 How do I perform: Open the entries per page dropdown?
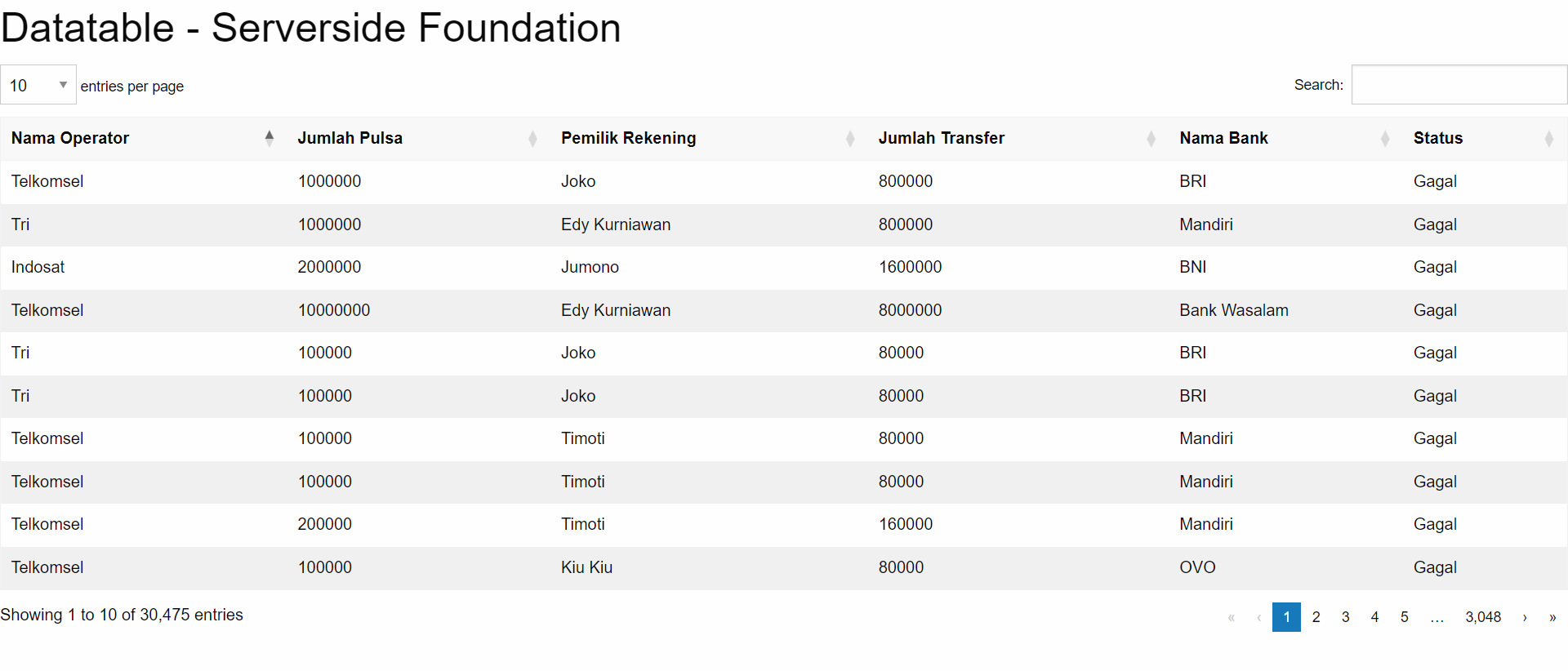pos(38,85)
